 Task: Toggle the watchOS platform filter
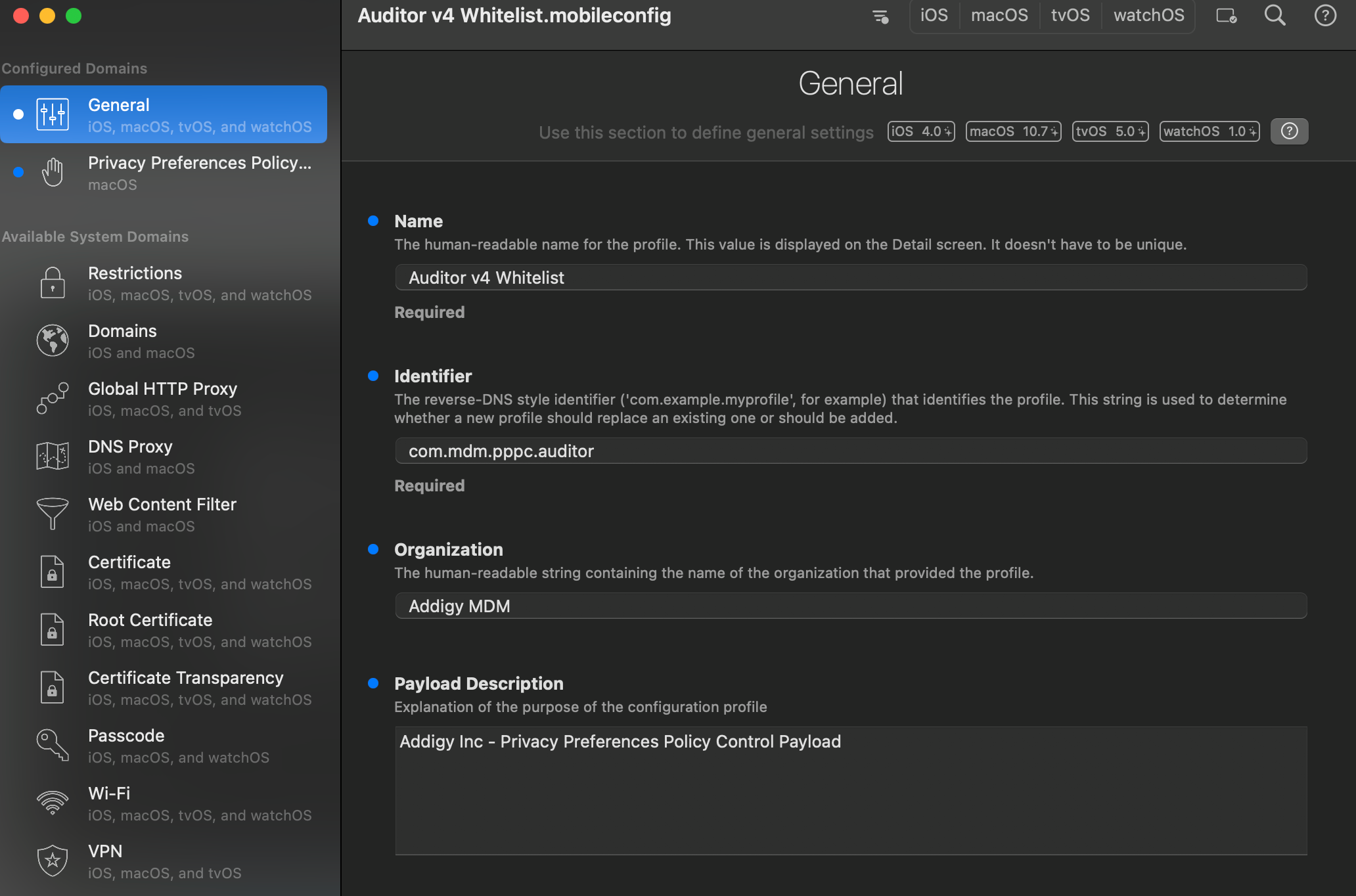1148,15
